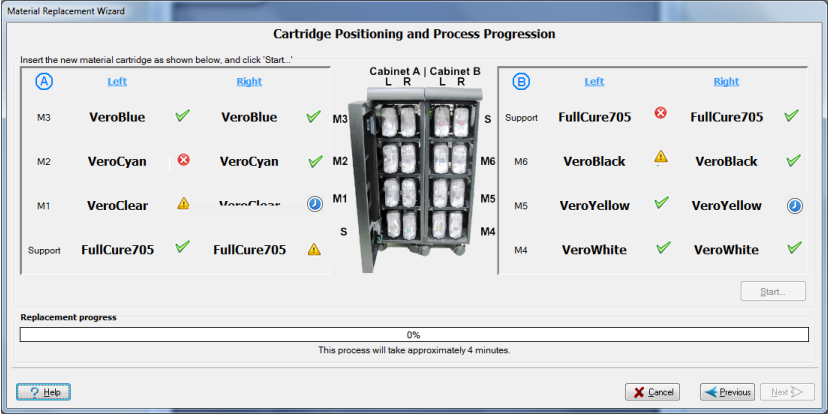Click the green check beside right VeroWhite
This screenshot has height=414, width=828.
[794, 247]
